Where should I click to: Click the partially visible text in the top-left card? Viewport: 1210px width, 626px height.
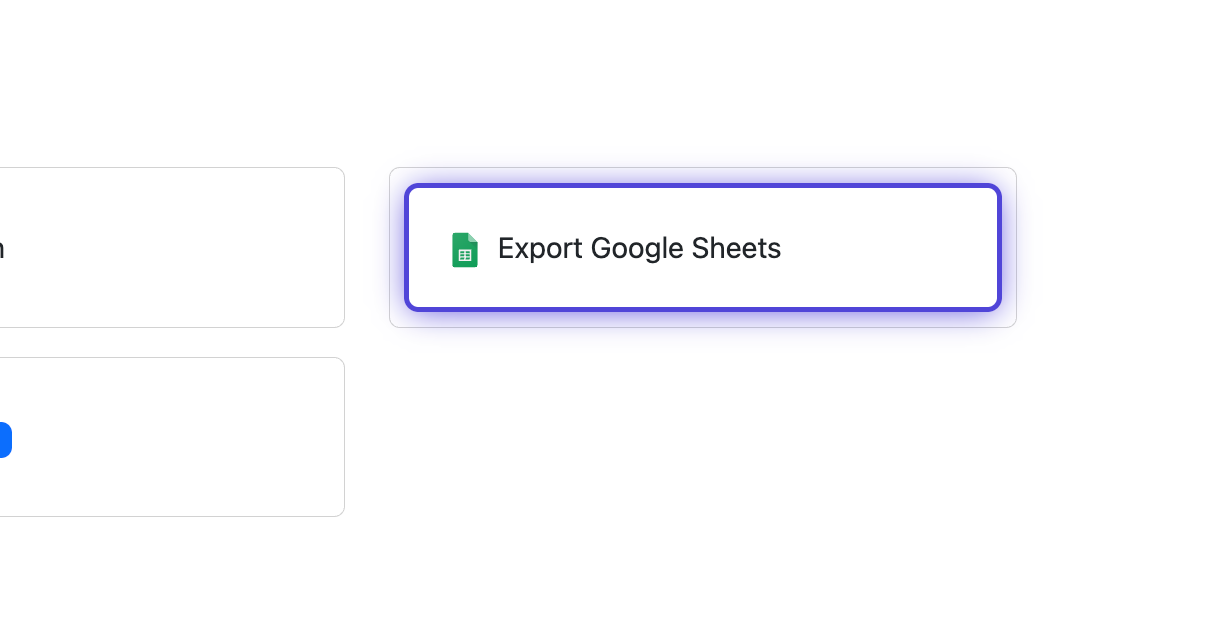point(2,250)
